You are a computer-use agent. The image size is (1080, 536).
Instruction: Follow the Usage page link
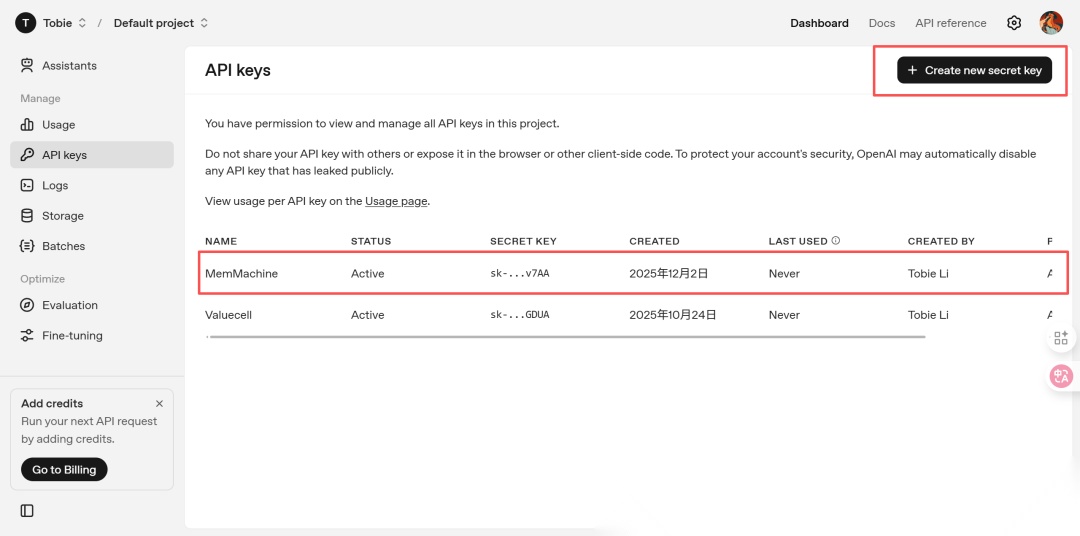coord(396,201)
